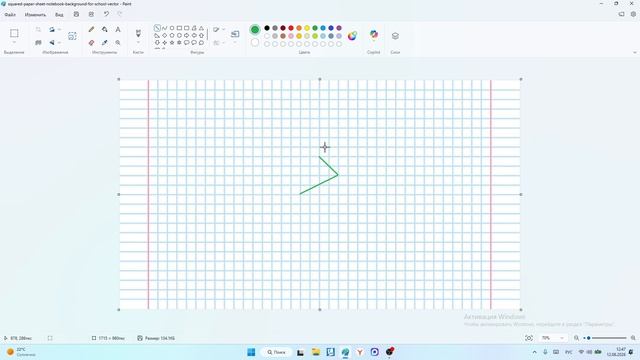640x360 pixels.
Task: Select the Diamond shape
Action: pyautogui.click(x=164, y=36)
